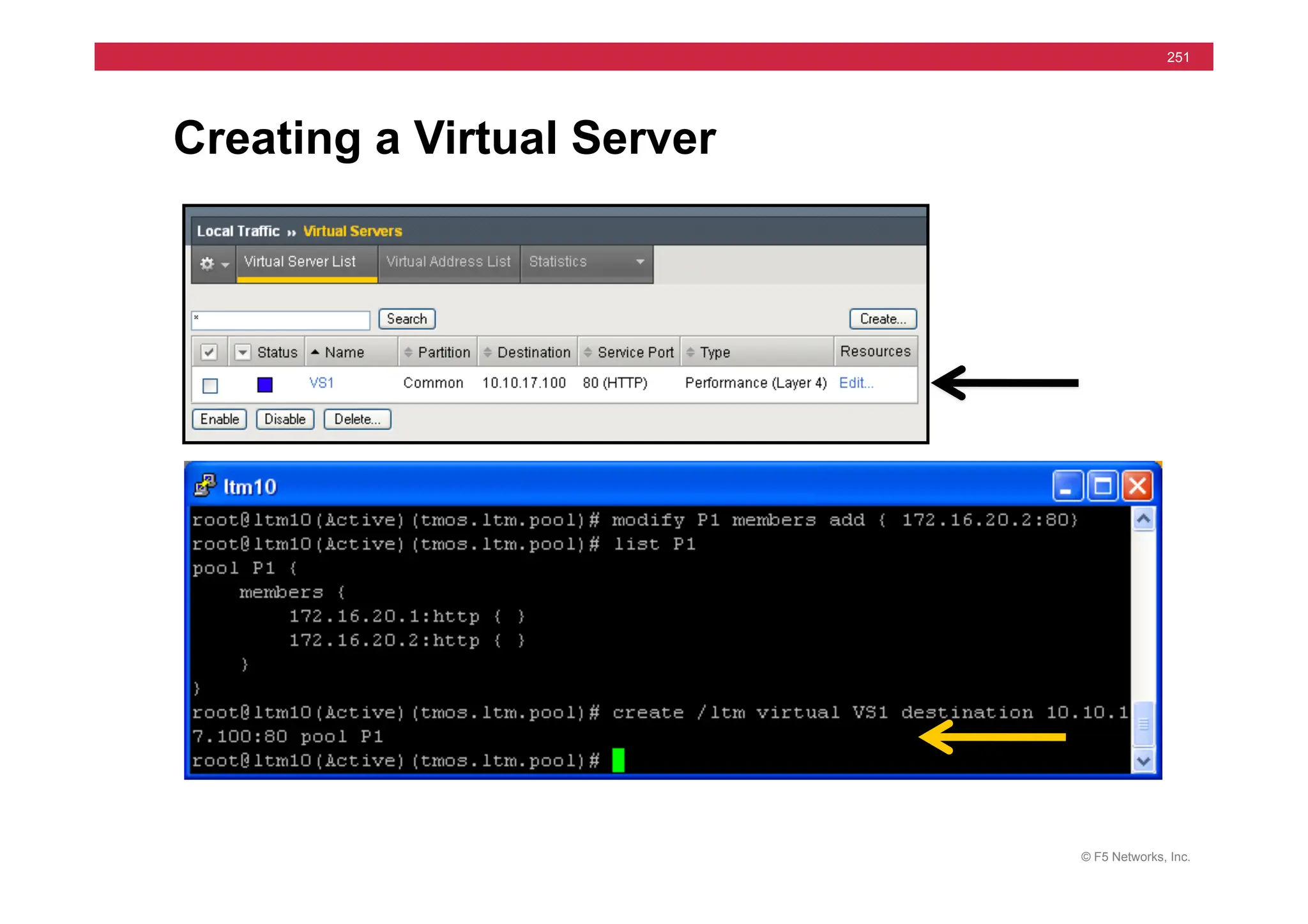Screen dimensions: 1308x924
Task: Click the terminal scrollbar thumb
Action: pos(1143,724)
